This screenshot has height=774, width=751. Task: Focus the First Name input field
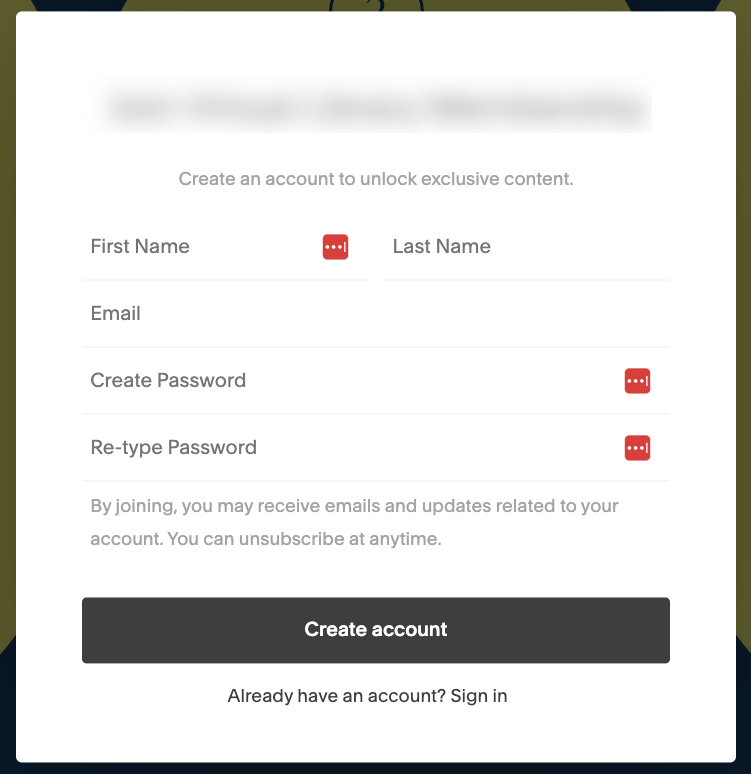[200, 247]
